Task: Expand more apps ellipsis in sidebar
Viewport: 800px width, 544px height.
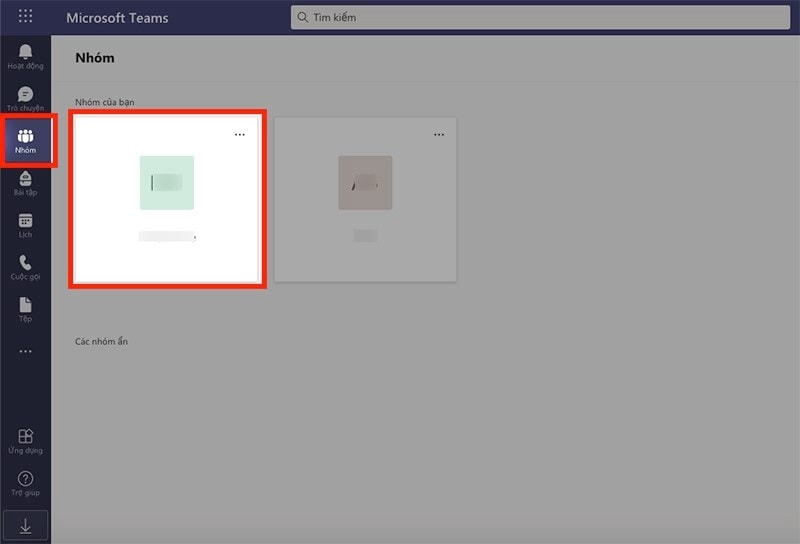Action: tap(25, 352)
